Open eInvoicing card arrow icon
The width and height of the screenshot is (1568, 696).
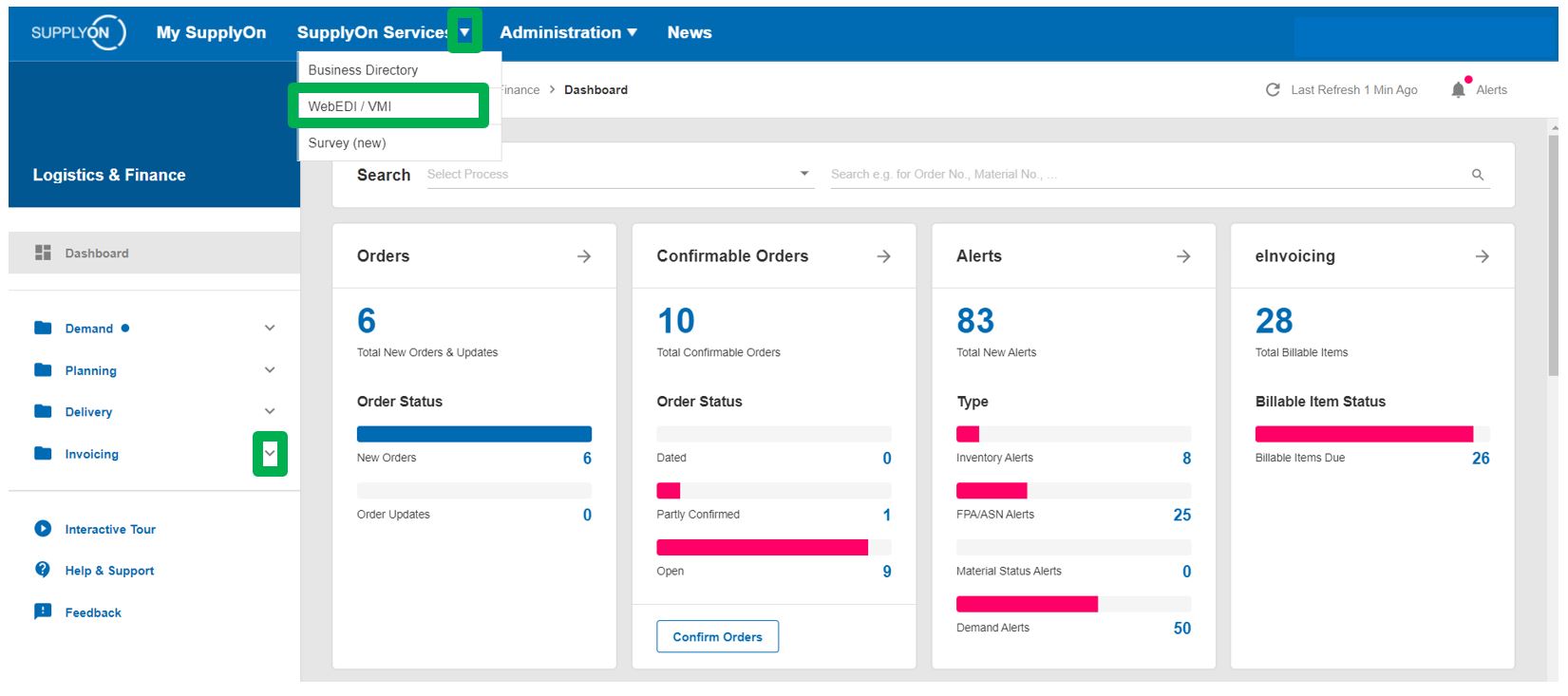(1482, 256)
